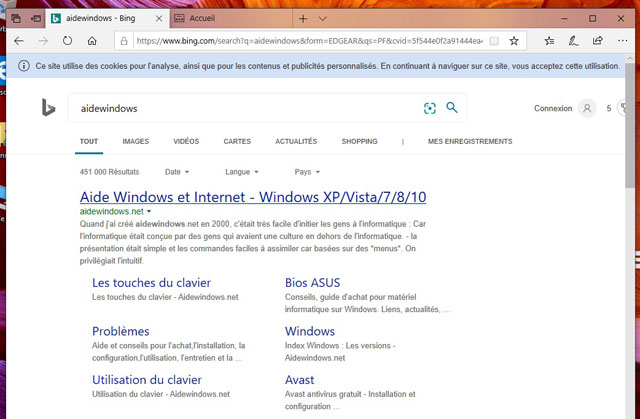The width and height of the screenshot is (640, 419).
Task: Maximize the Edge browser window
Action: pyautogui.click(x=592, y=19)
